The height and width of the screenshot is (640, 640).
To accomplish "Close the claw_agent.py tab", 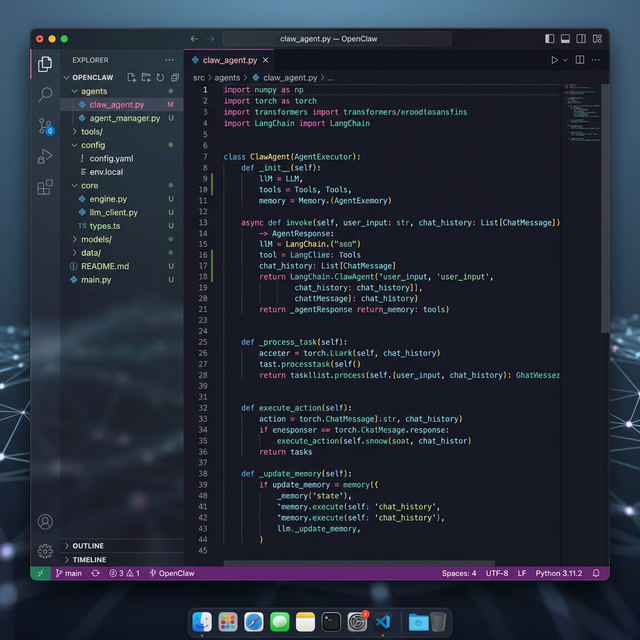I will coord(265,60).
